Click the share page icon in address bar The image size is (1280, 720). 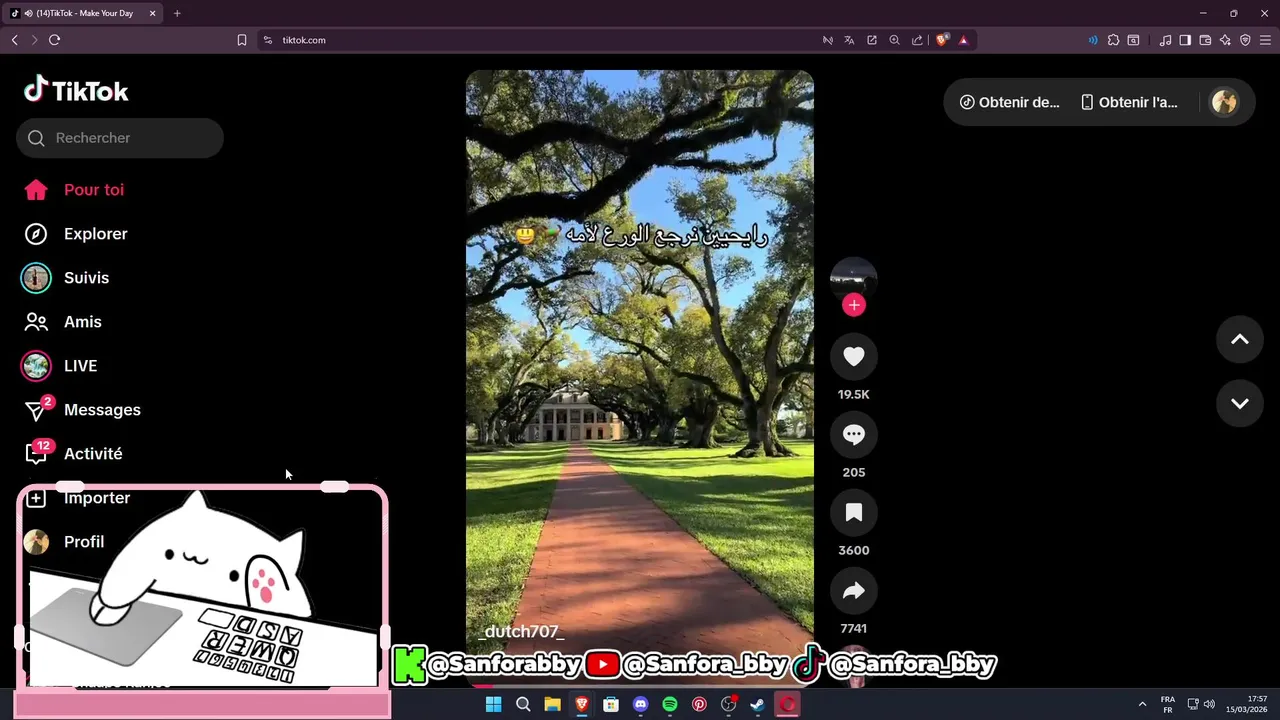917,40
